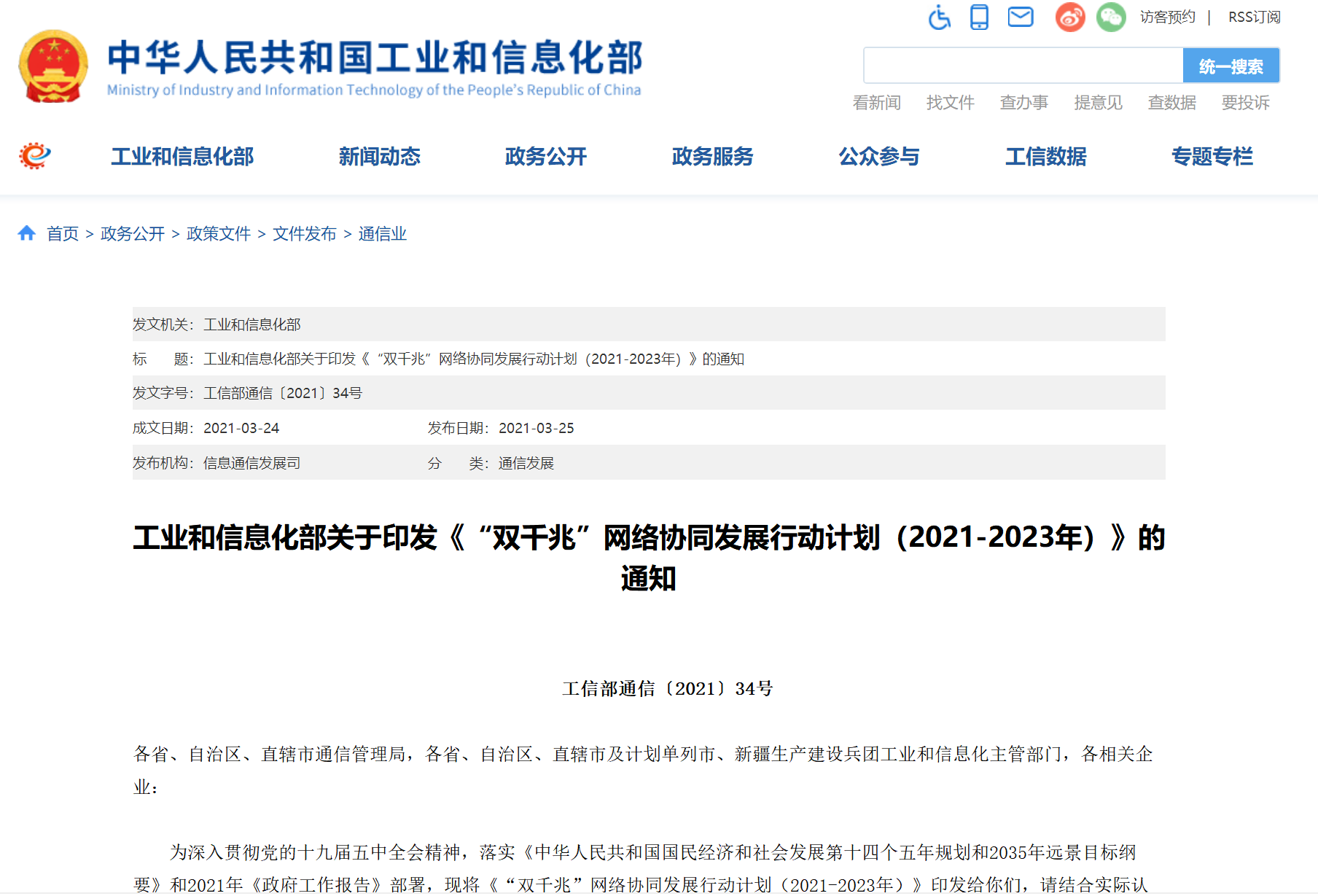This screenshot has height=896, width=1318.
Task: Click the 找文件 quick link
Action: (x=950, y=103)
